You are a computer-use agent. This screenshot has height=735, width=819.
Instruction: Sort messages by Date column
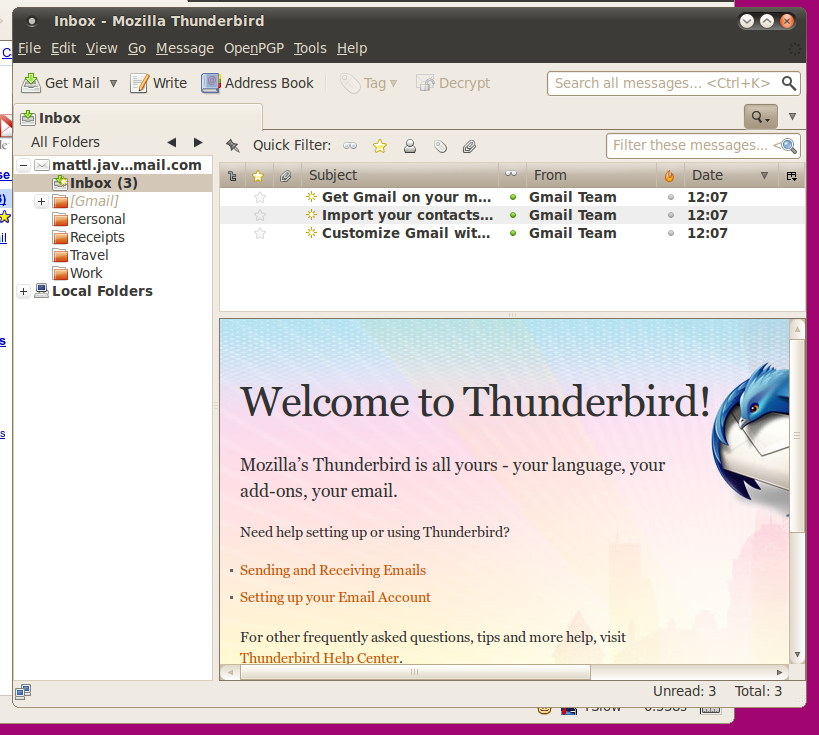730,176
